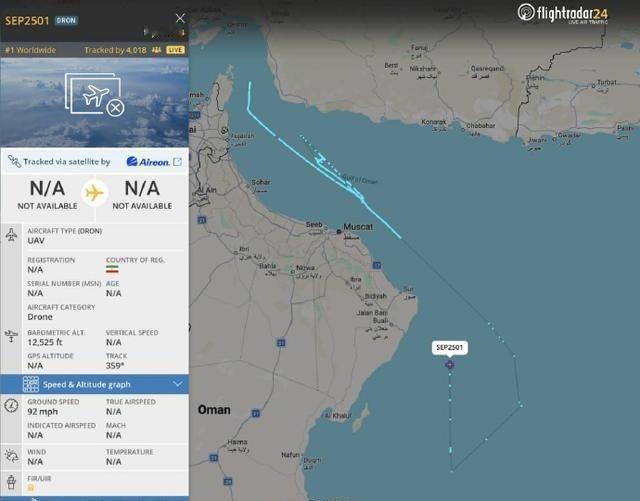Close the SEP2501 flight details panel

pyautogui.click(x=180, y=18)
